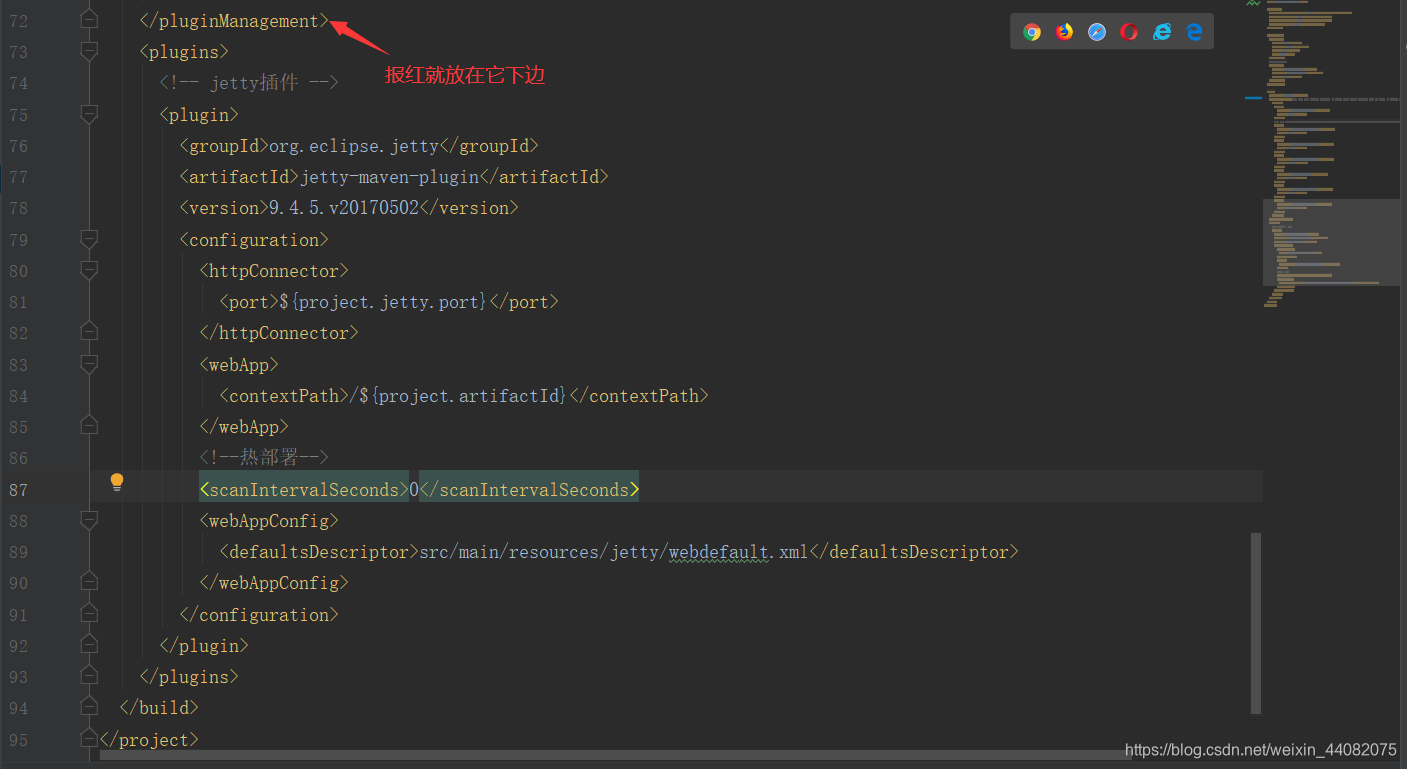Open preview in Safari browser

[x=1096, y=31]
